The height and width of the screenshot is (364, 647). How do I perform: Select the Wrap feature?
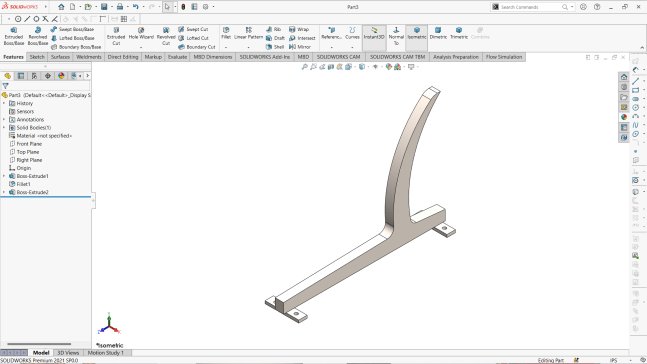click(299, 29)
